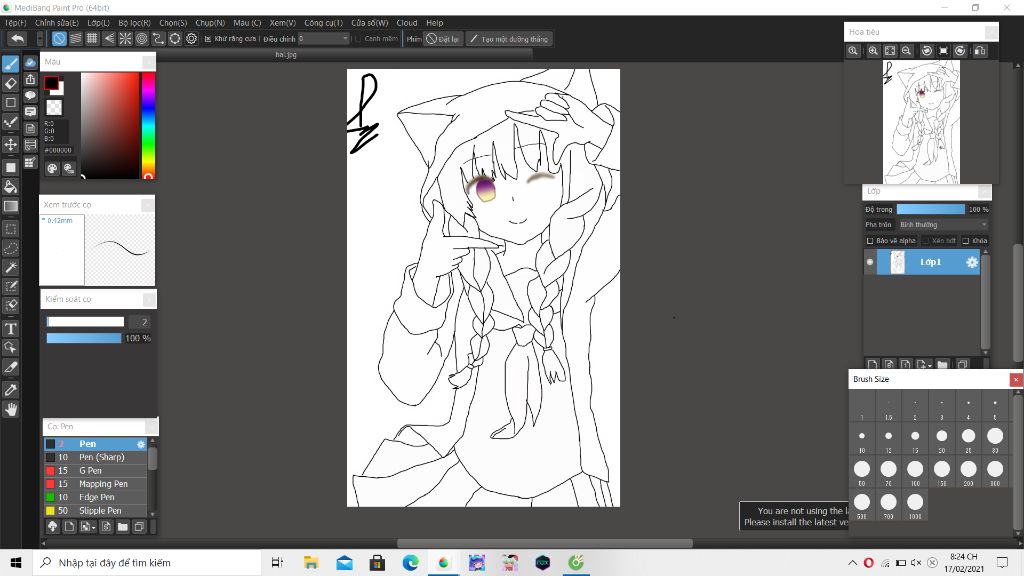
Task: Open Microsoft Edge from taskbar
Action: (x=410, y=562)
